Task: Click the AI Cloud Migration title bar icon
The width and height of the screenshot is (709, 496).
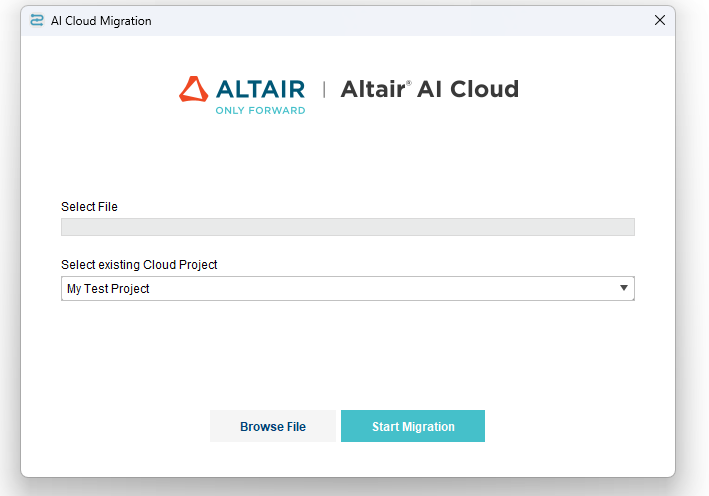Action: tap(37, 20)
